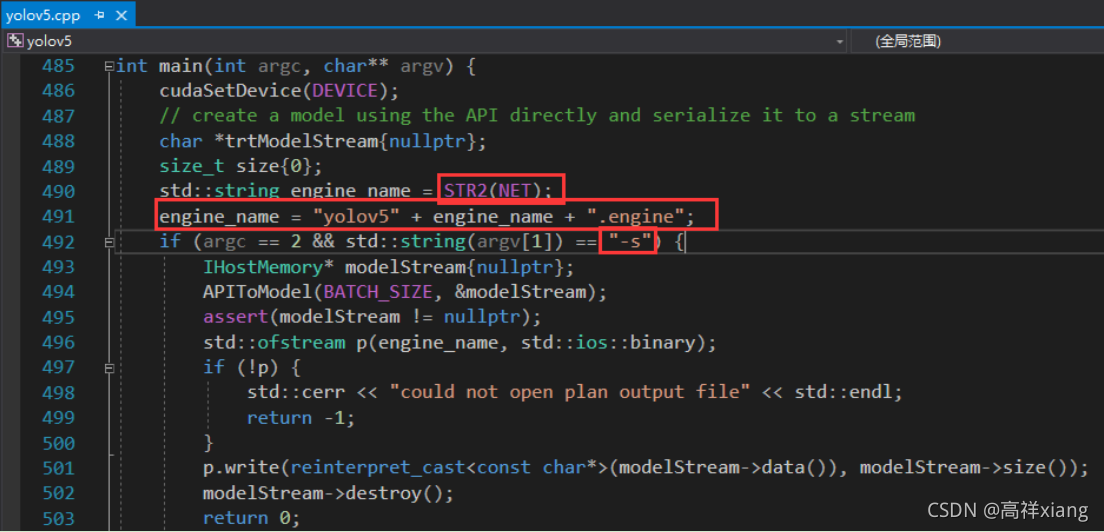
Task: Click the return -1 statement
Action: pyautogui.click(x=301, y=418)
